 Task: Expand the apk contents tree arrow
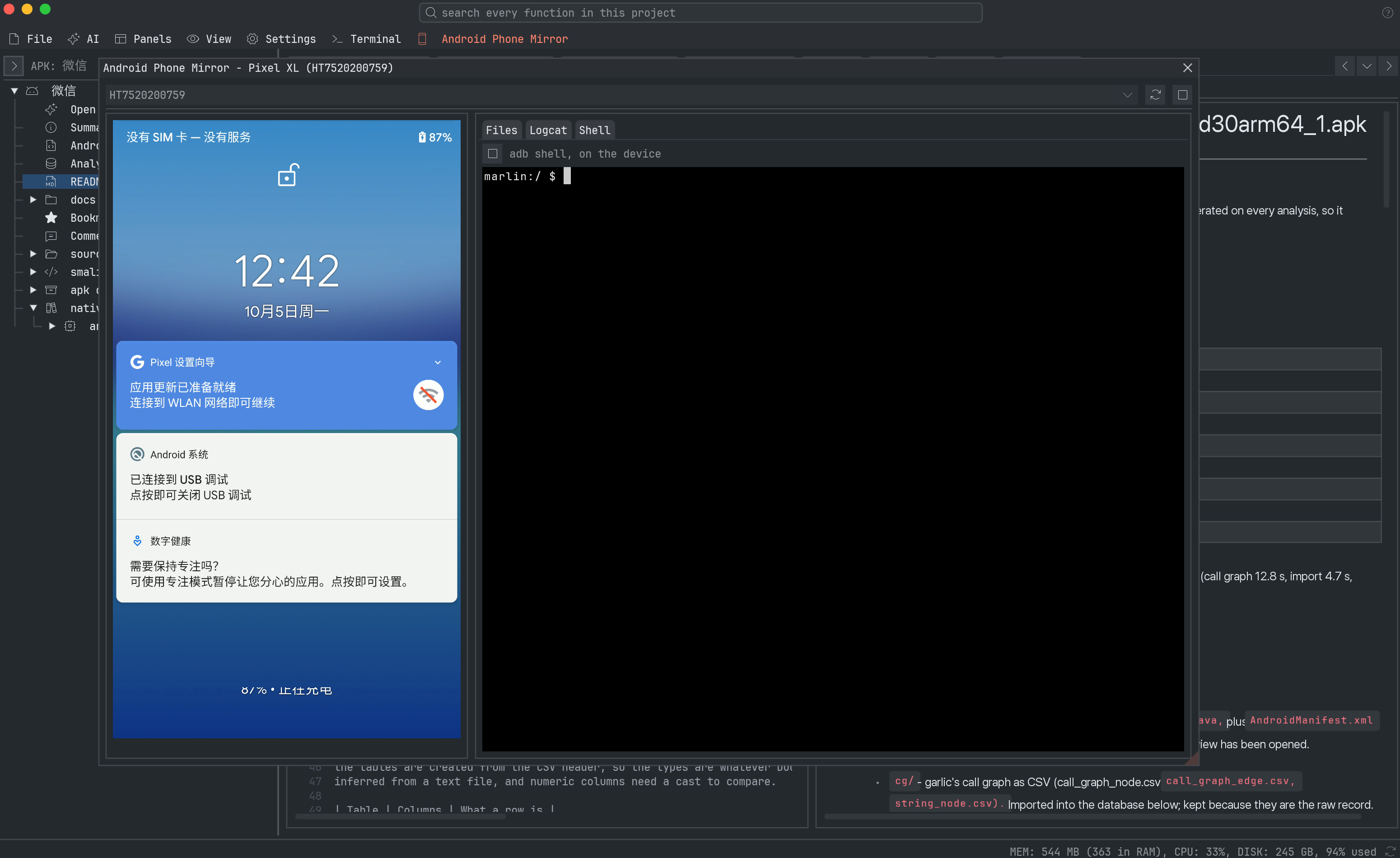tap(33, 290)
